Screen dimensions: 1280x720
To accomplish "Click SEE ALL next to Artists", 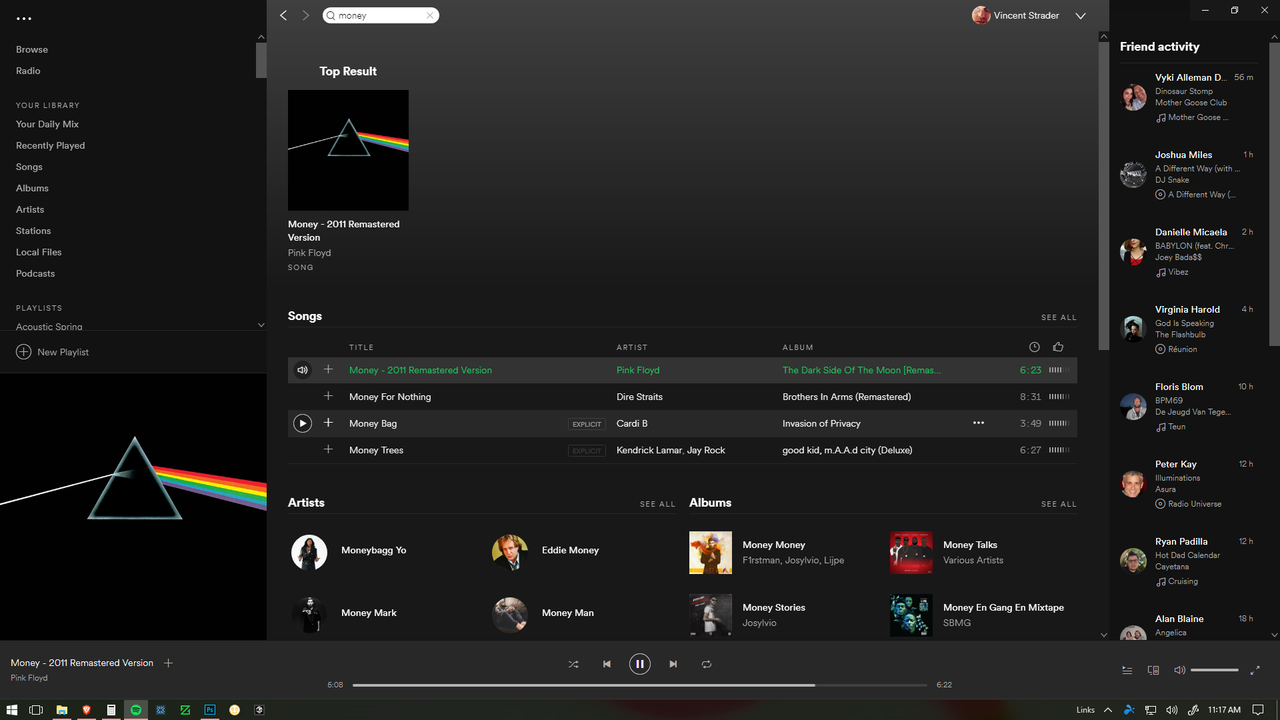I will coord(657,504).
